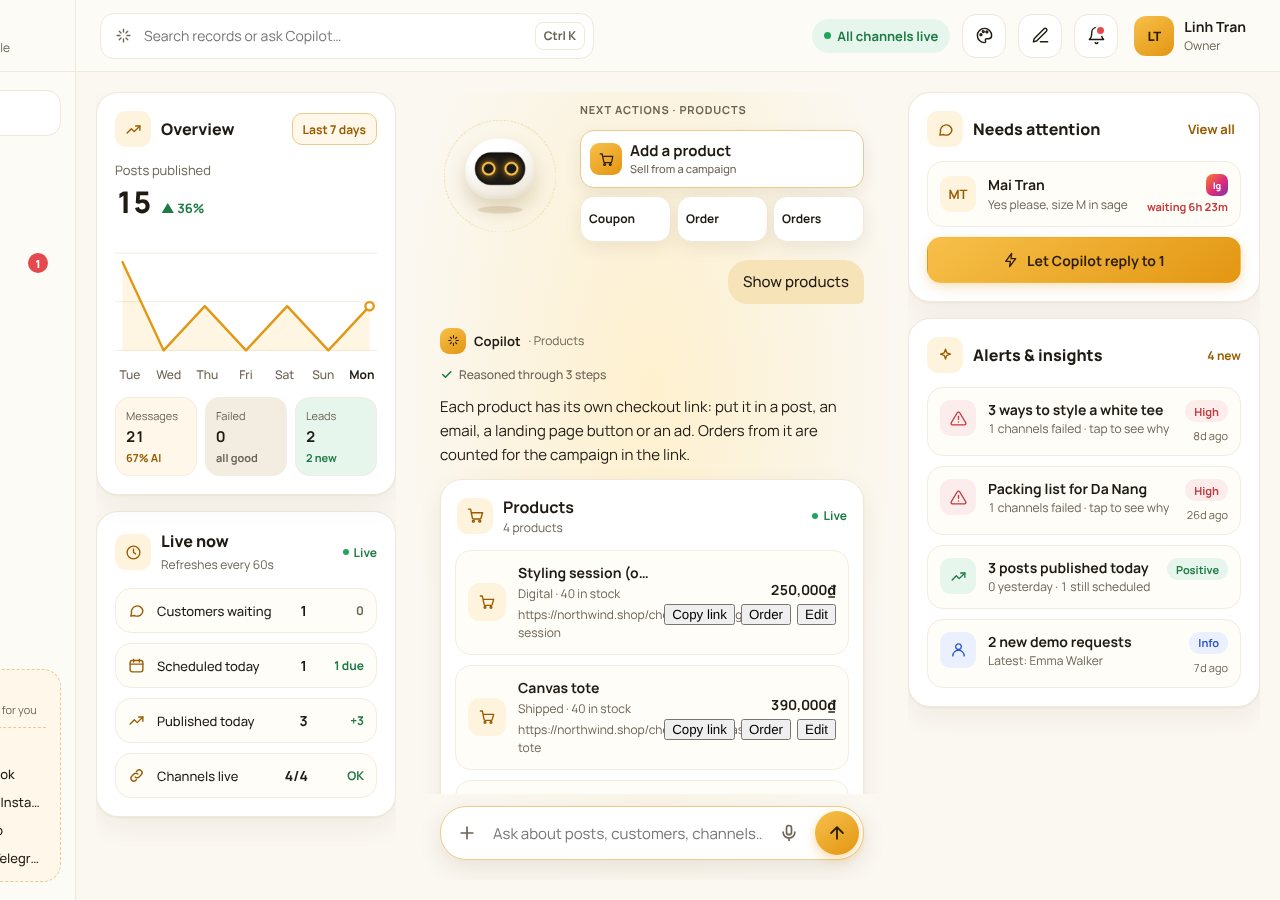Click the microphone icon in chat box
The height and width of the screenshot is (900, 1280).
pos(789,833)
